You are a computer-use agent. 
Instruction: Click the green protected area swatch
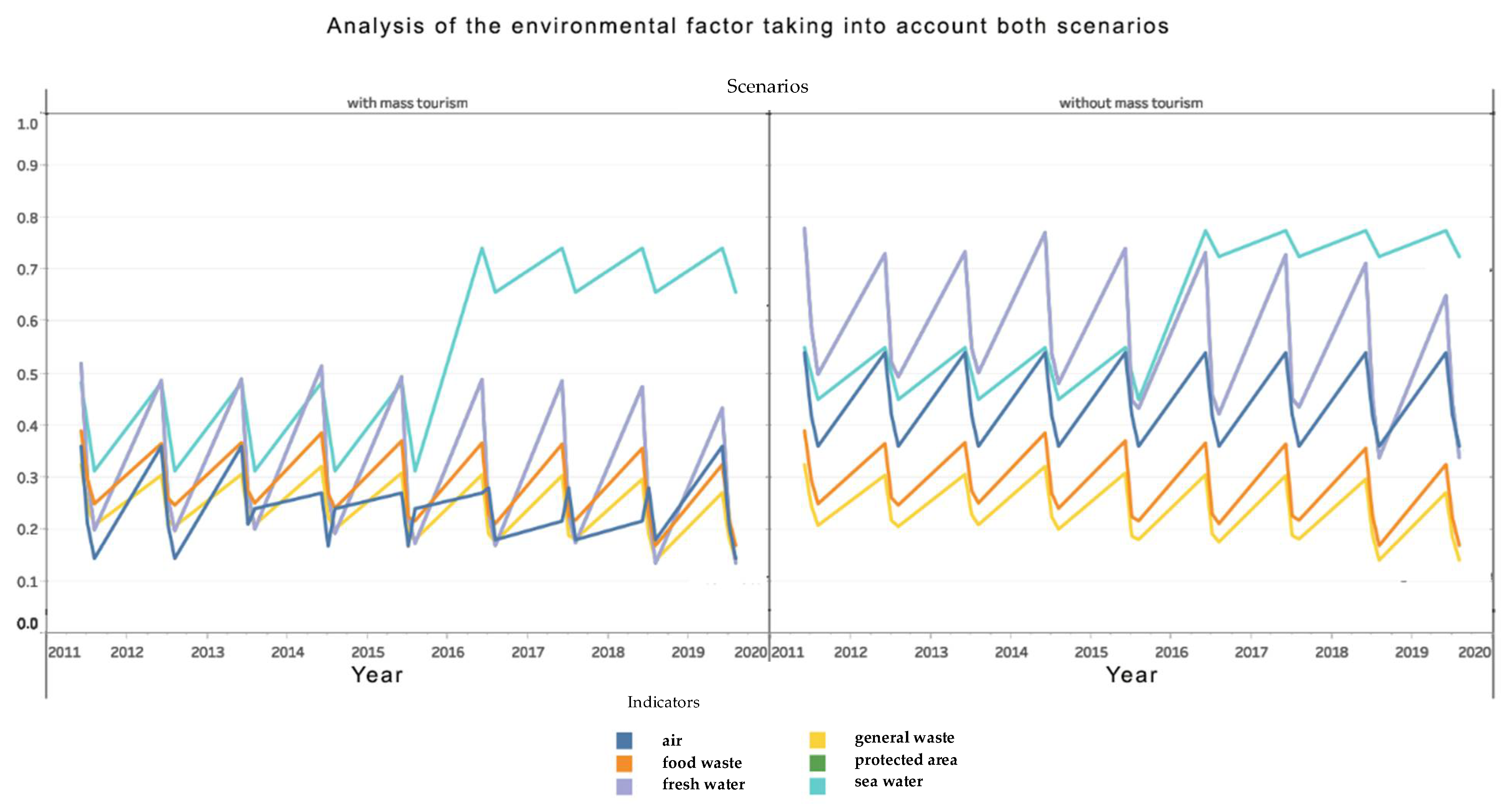click(x=817, y=762)
